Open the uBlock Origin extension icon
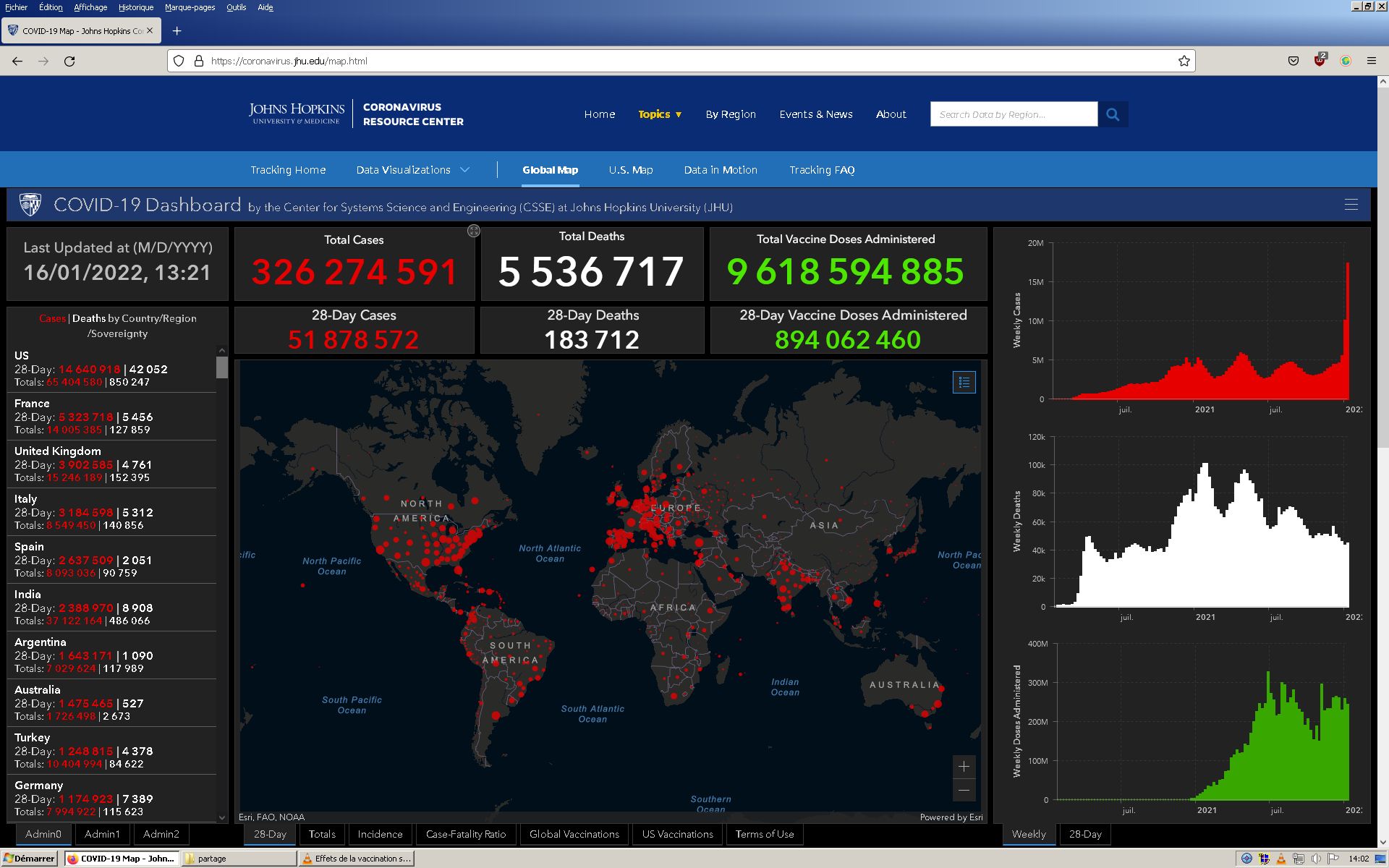The width and height of the screenshot is (1389, 868). 1320,60
